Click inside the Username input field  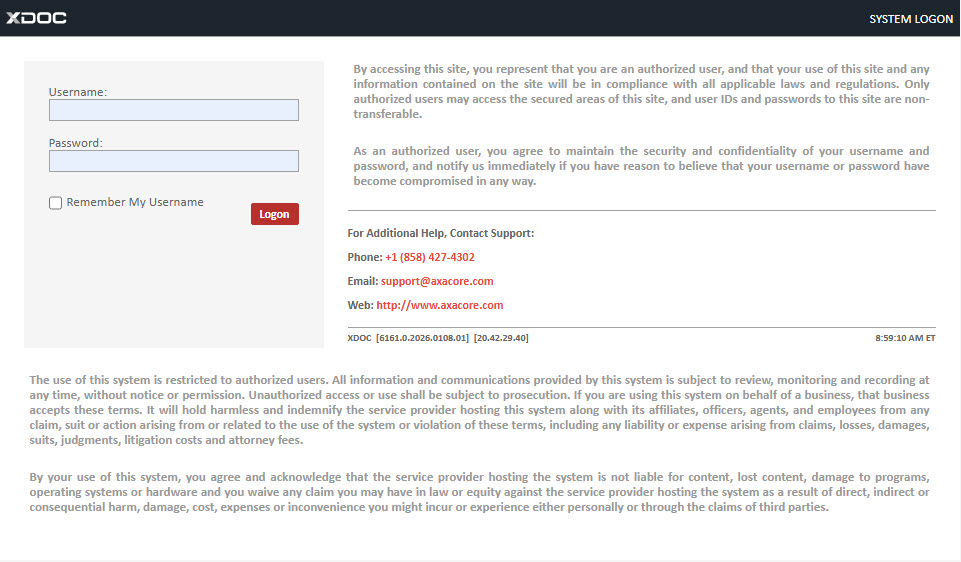pyautogui.click(x=173, y=110)
